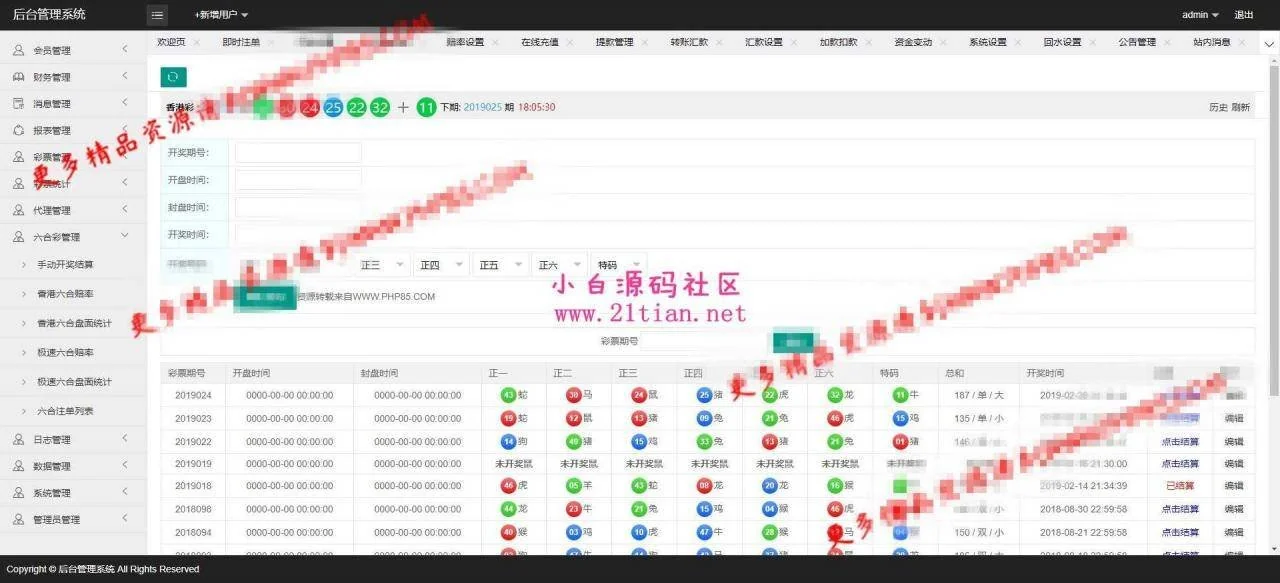The width and height of the screenshot is (1280, 583).
Task: Collapse the 六合彩管理 sidebar section
Action: click(124, 237)
